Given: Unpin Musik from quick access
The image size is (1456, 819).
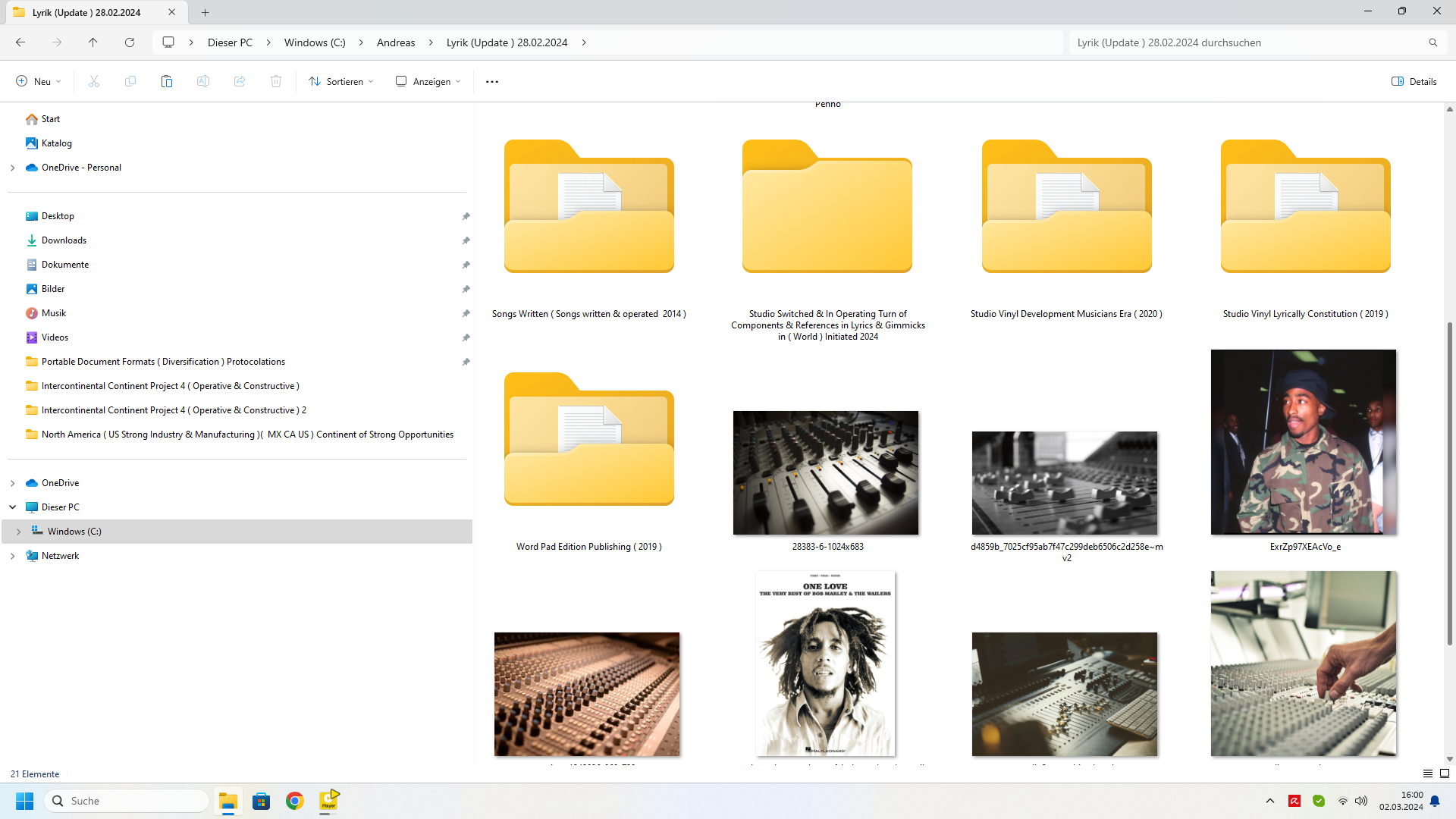Looking at the screenshot, I should 466,313.
